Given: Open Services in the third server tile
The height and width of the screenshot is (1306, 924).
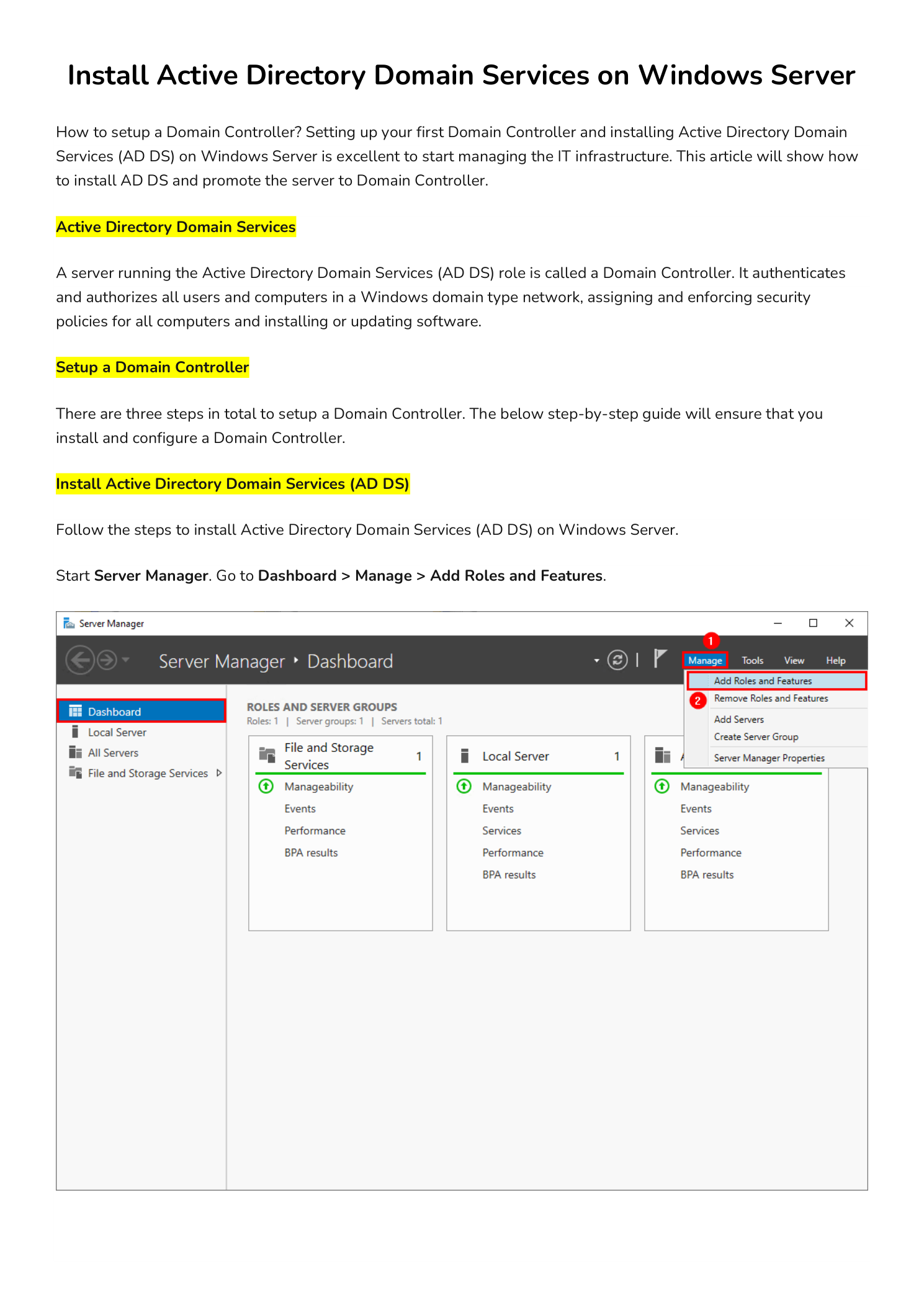Looking at the screenshot, I should click(x=699, y=831).
